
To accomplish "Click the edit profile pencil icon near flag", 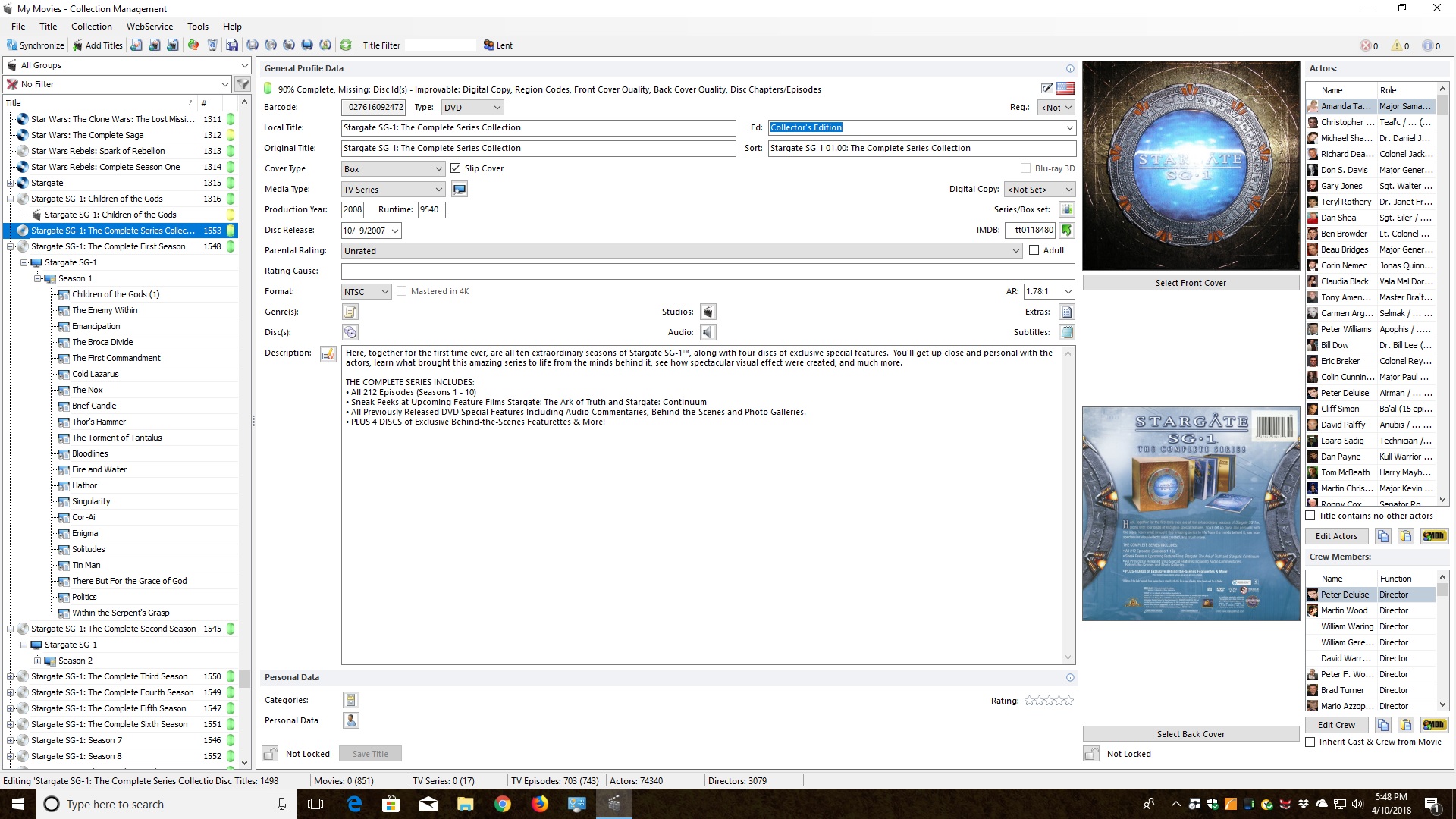I will click(x=1047, y=89).
